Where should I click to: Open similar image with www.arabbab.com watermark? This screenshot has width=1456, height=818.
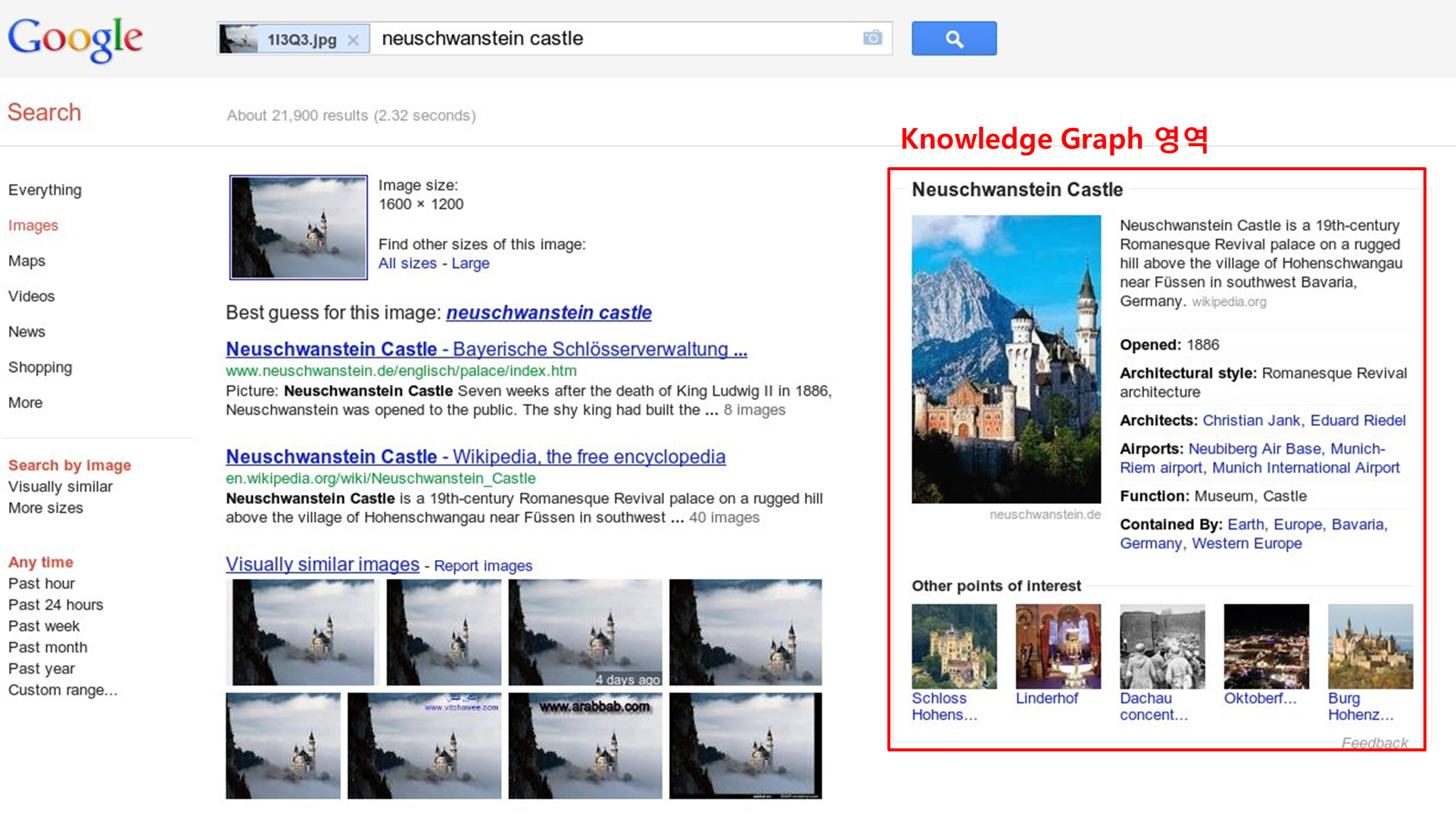pos(585,746)
